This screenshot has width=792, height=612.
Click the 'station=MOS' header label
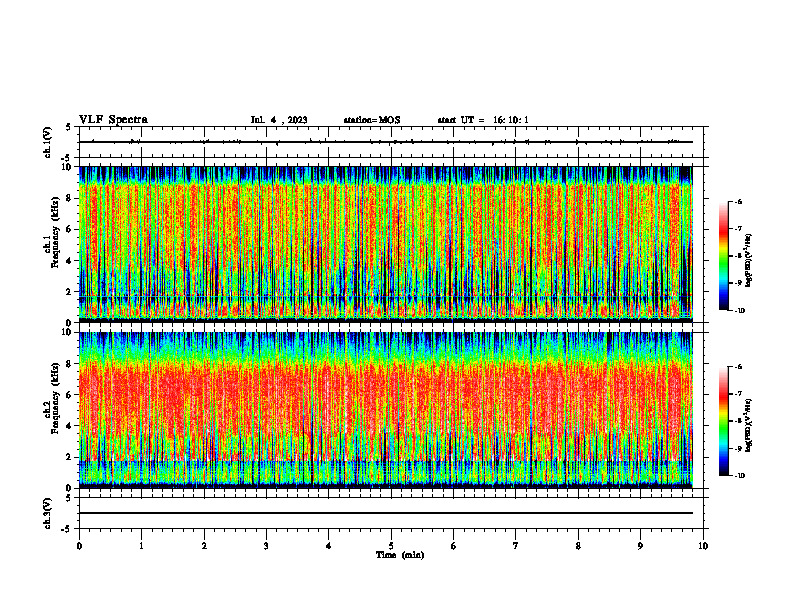click(x=372, y=120)
